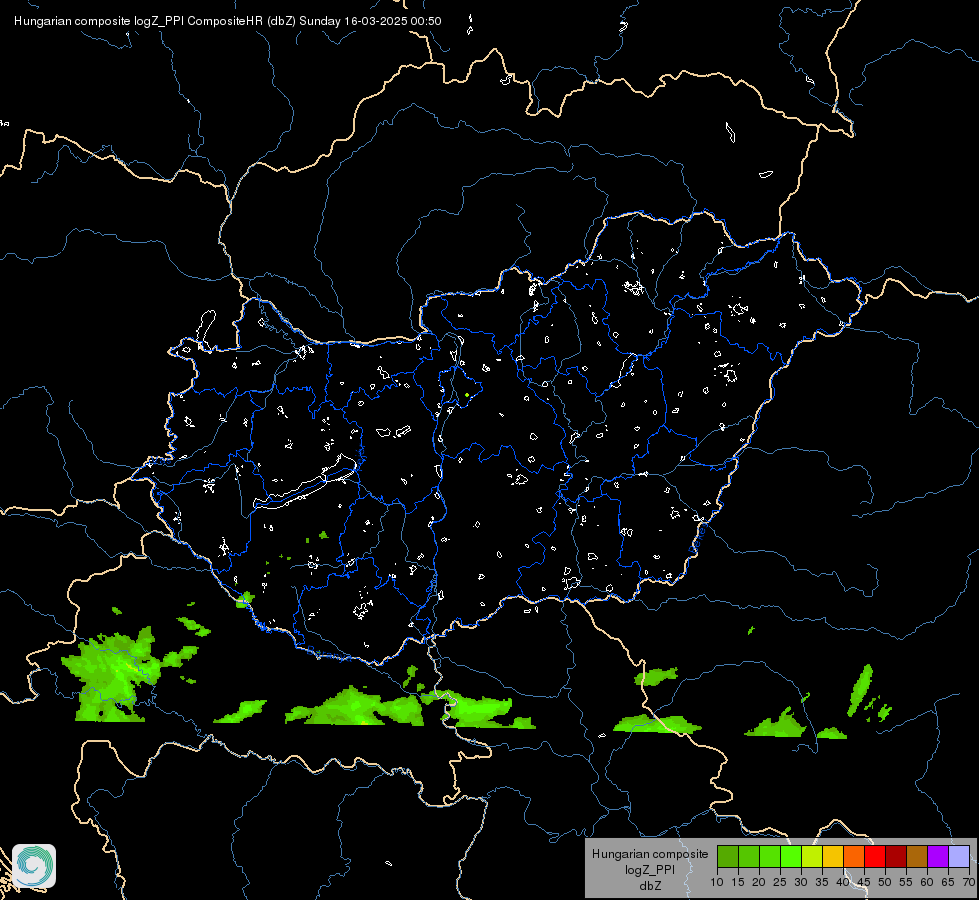Click the '20' scale value in legend
This screenshot has width=979, height=900.
(759, 882)
